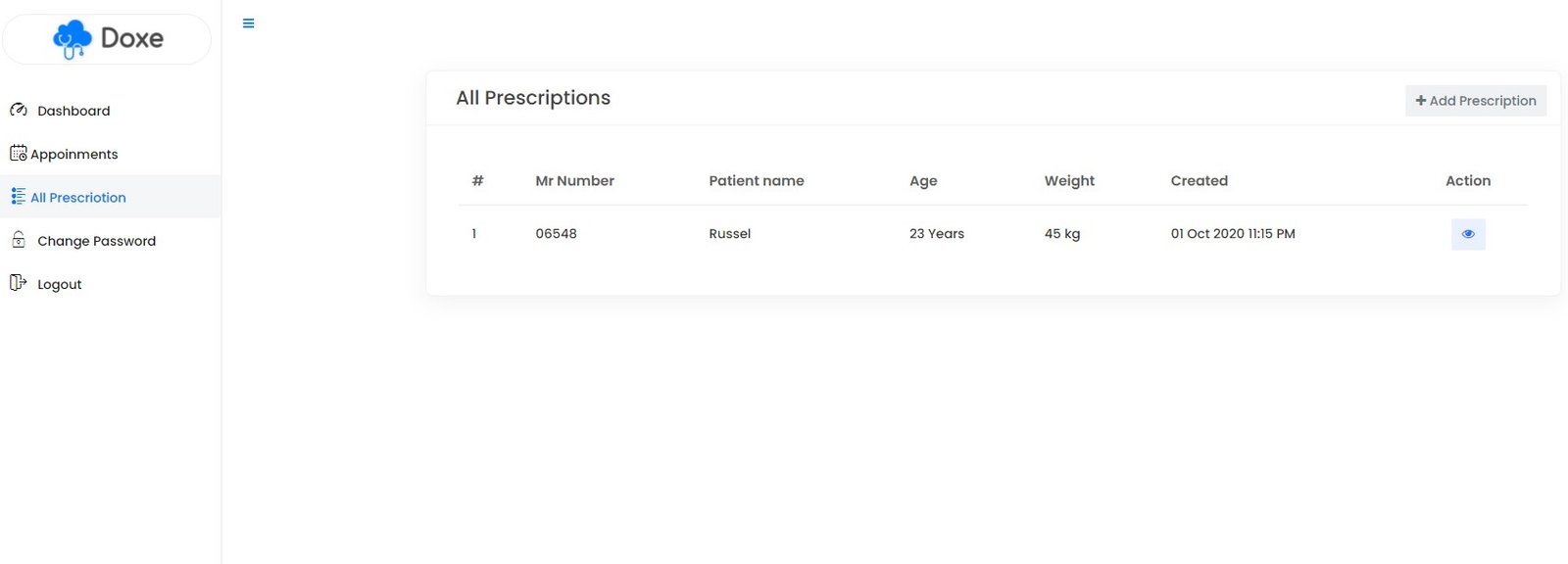Select the Change Password menu label
The width and height of the screenshot is (1568, 564).
[96, 241]
